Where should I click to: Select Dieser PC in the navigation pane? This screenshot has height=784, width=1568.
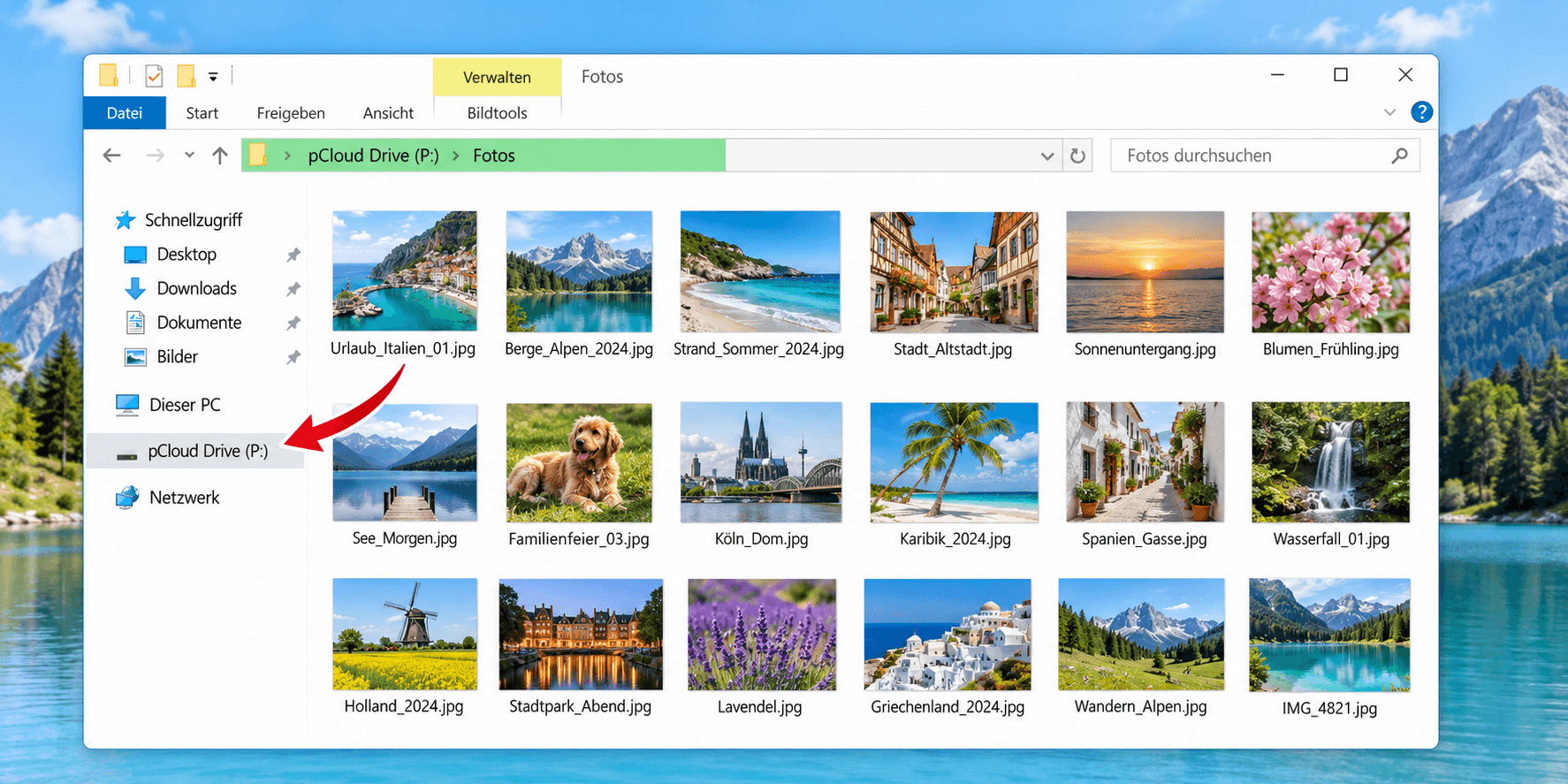pyautogui.click(x=185, y=405)
